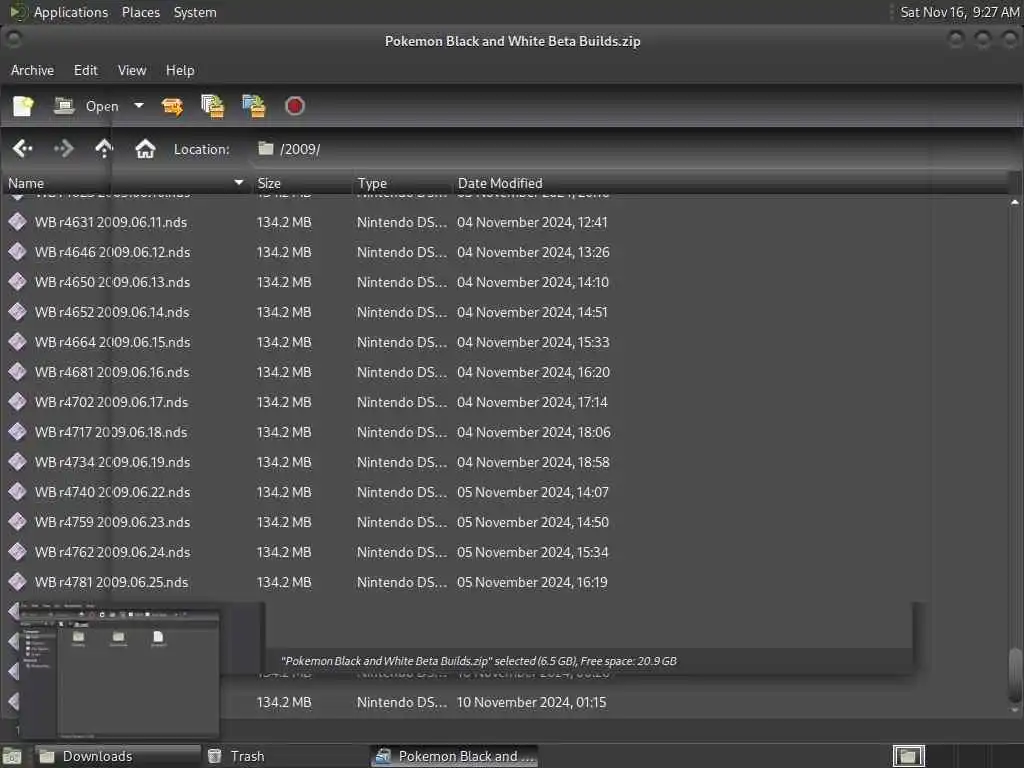Switch to Trash window in taskbar
Viewport: 1024px width, 768px height.
coord(283,756)
